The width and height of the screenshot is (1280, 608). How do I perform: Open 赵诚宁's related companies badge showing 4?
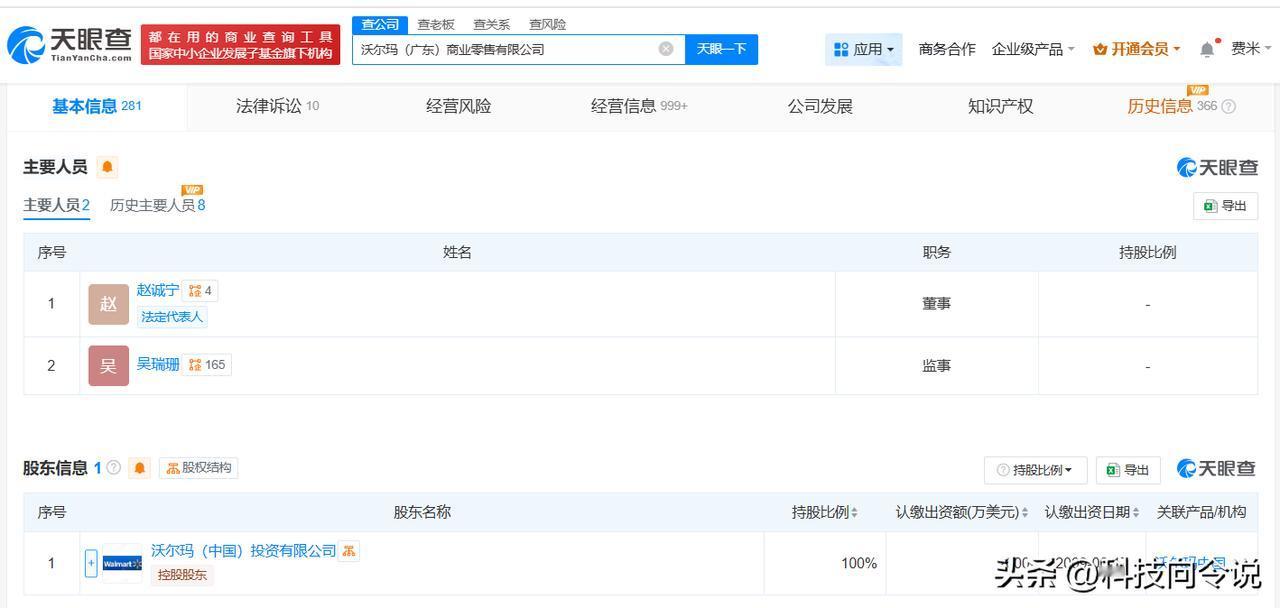[200, 291]
